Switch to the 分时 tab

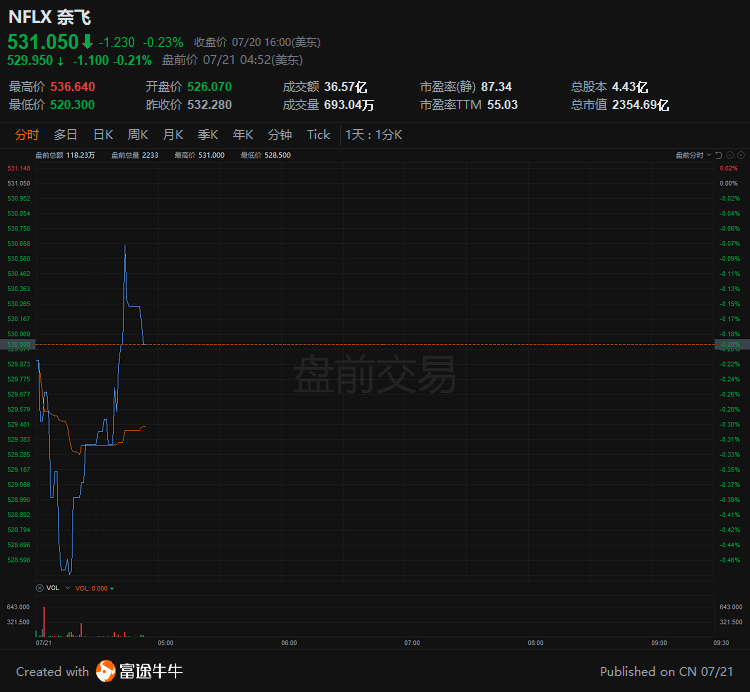(x=27, y=135)
